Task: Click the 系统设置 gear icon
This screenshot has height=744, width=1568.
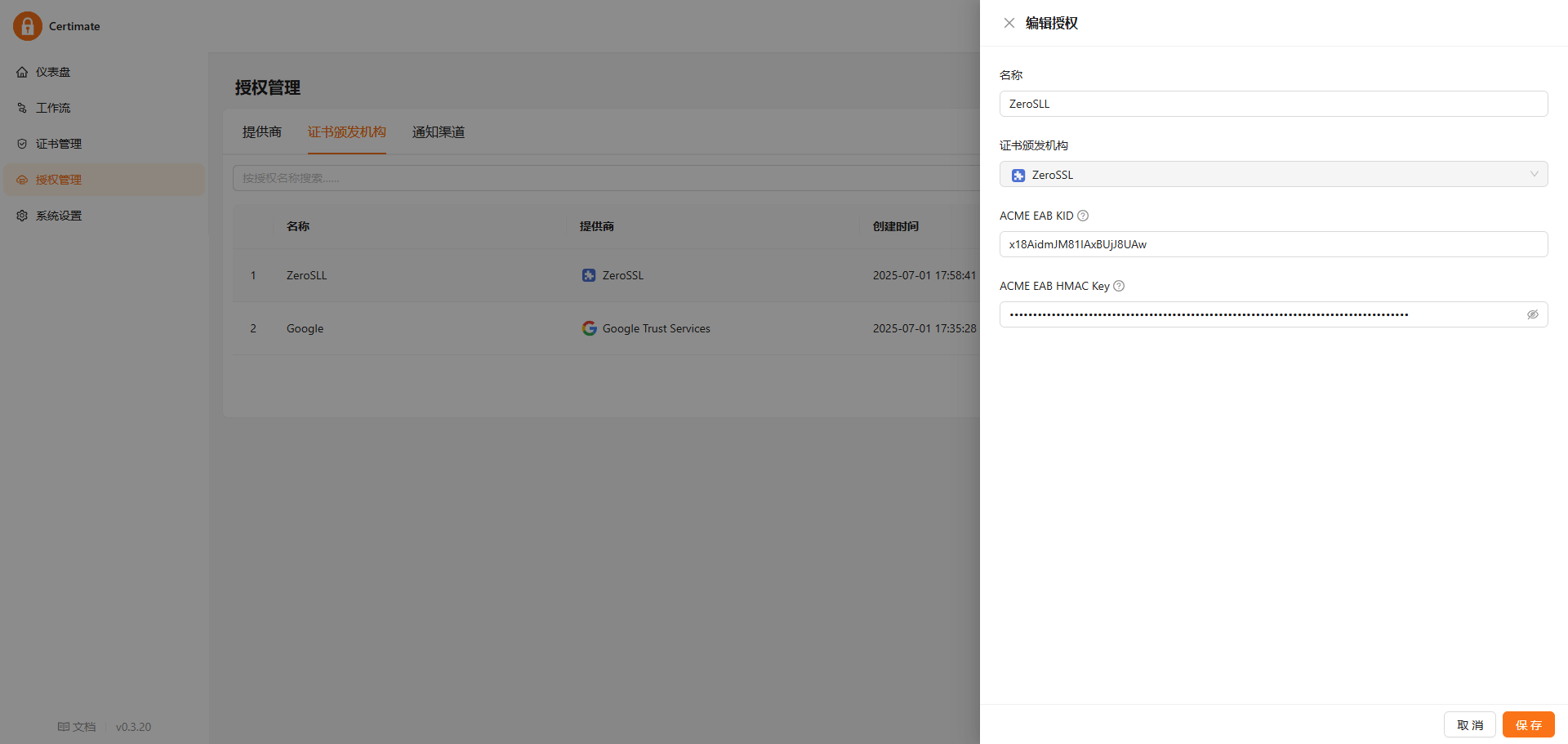Action: point(22,216)
